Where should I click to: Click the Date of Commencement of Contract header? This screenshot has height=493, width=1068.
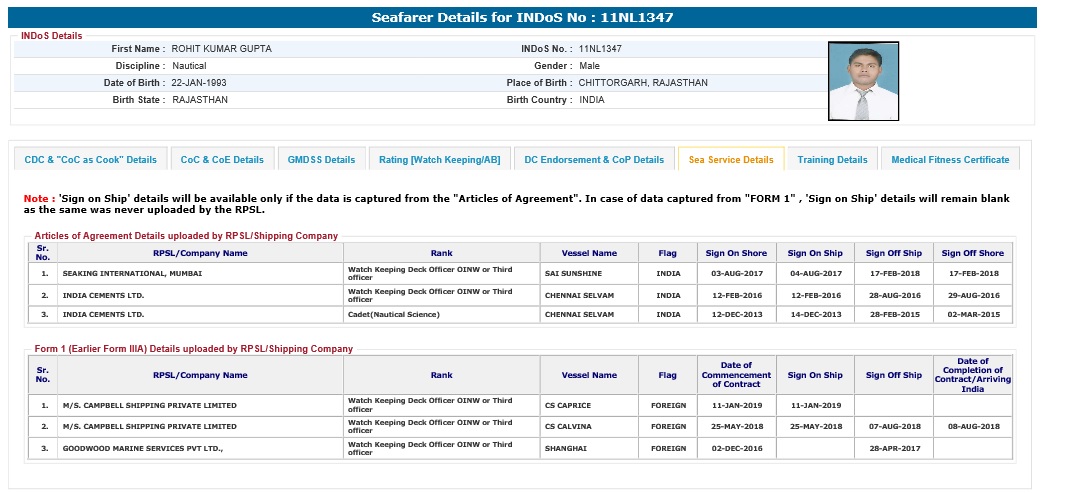pyautogui.click(x=743, y=375)
